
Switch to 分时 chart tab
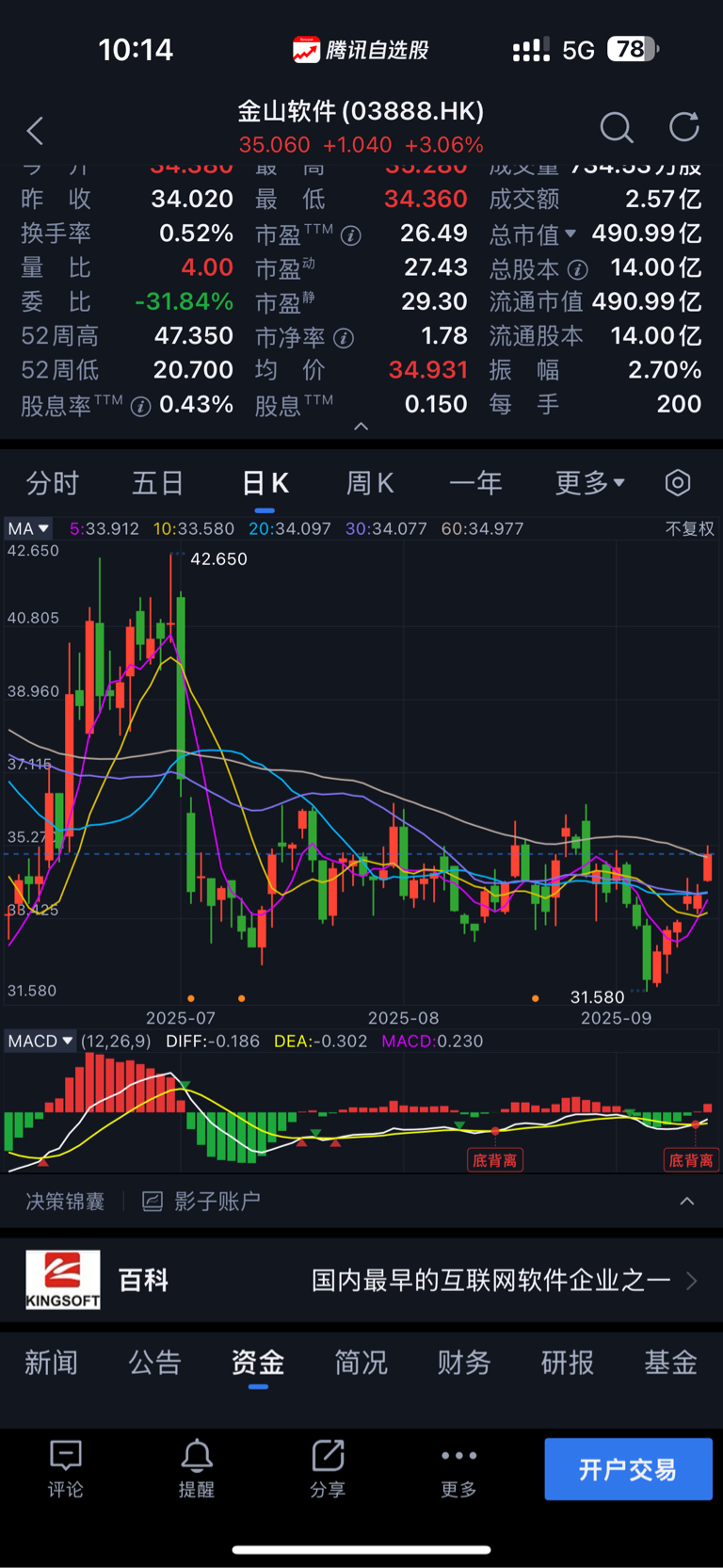pos(53,483)
